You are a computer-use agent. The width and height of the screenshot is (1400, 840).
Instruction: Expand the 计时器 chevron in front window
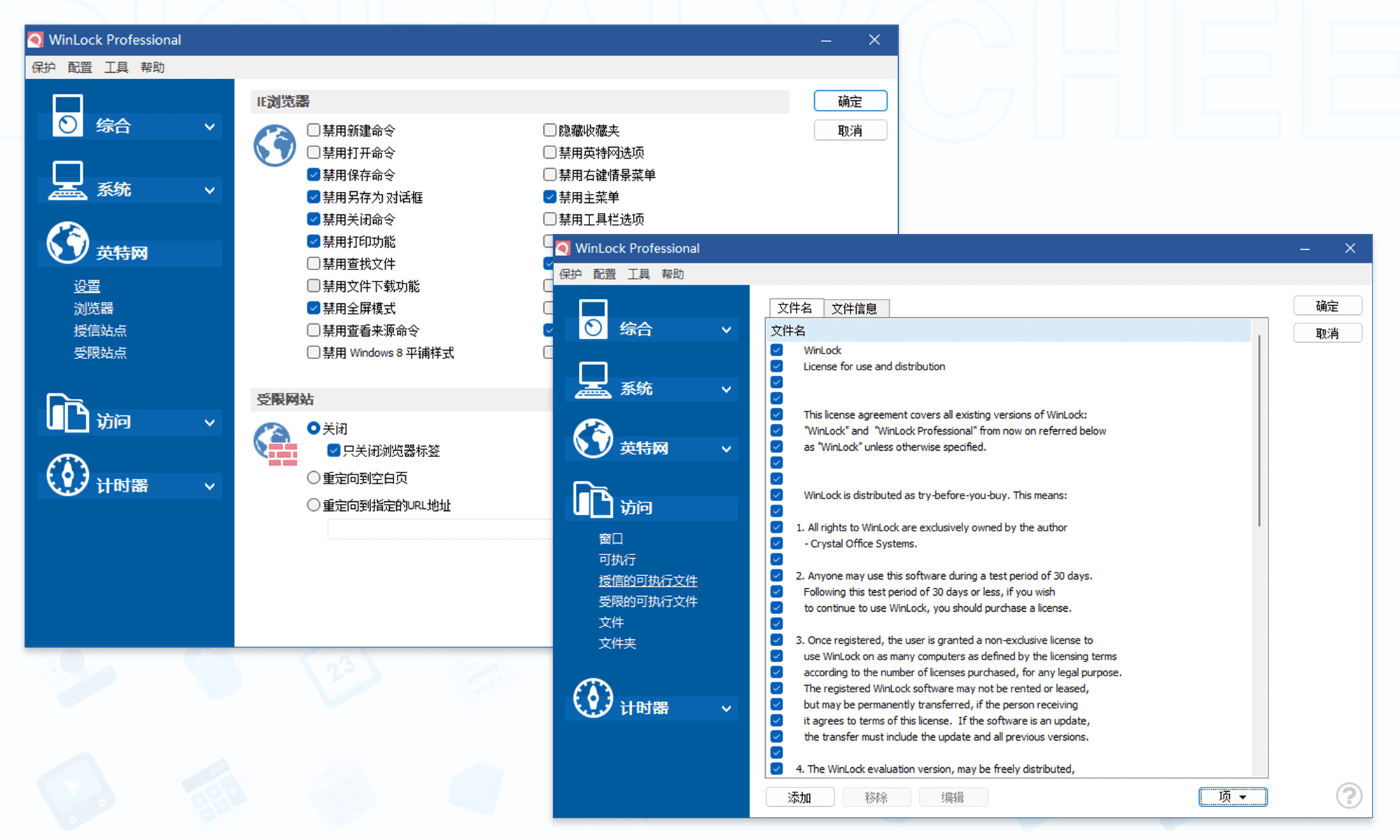tap(726, 708)
